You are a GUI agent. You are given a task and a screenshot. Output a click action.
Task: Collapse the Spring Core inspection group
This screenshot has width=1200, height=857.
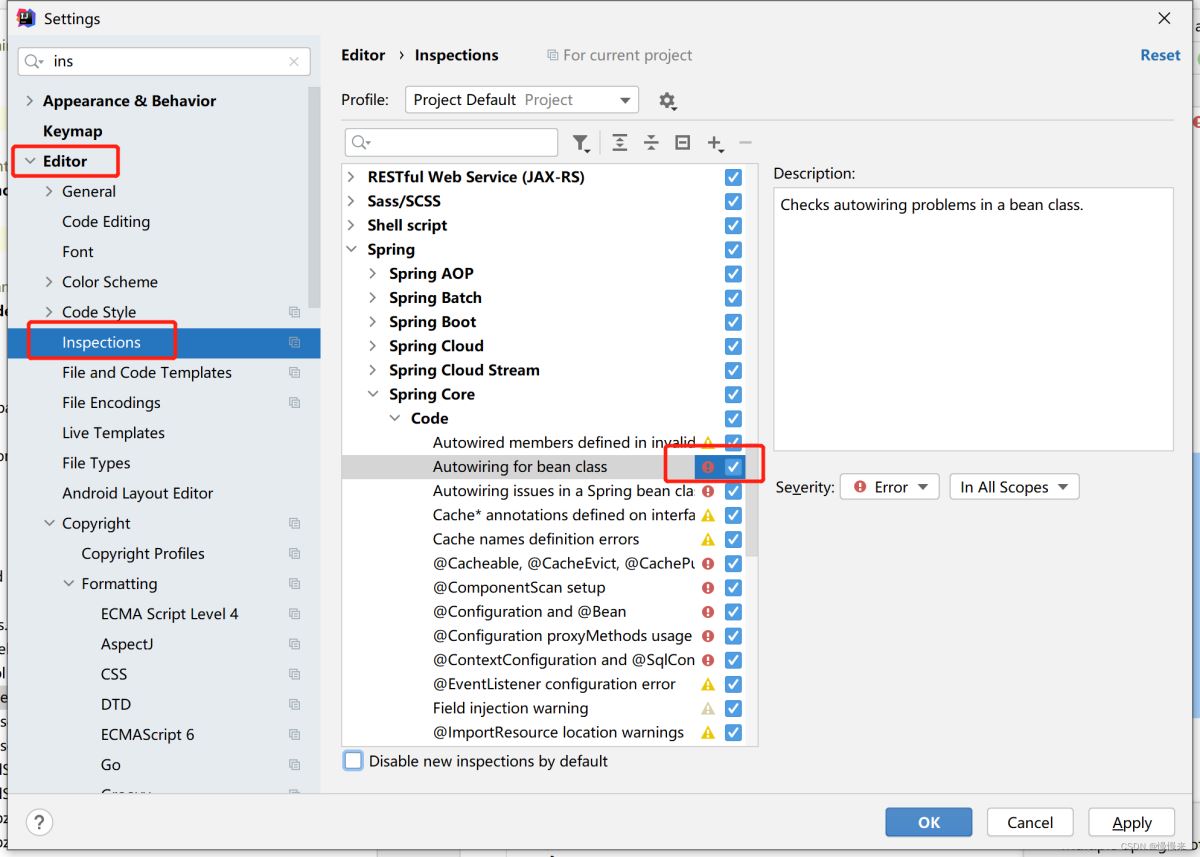click(x=373, y=394)
